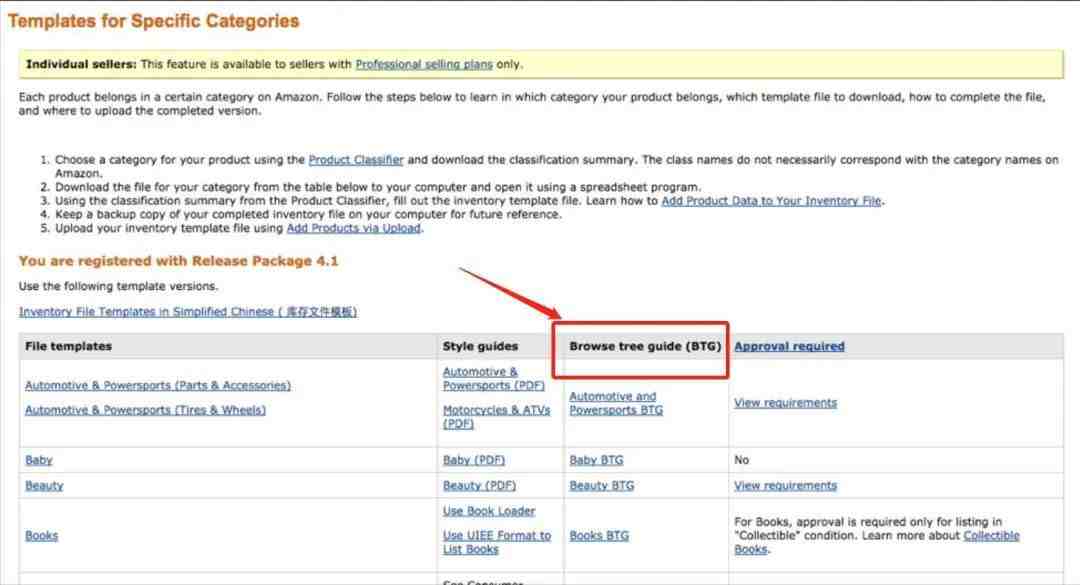Open the Product Classifier link
Viewport: 1080px width, 585px height.
355,160
